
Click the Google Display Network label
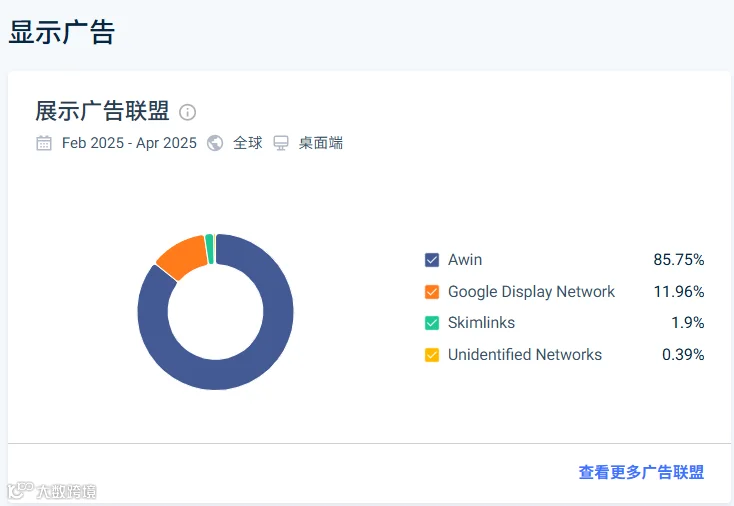tap(531, 292)
